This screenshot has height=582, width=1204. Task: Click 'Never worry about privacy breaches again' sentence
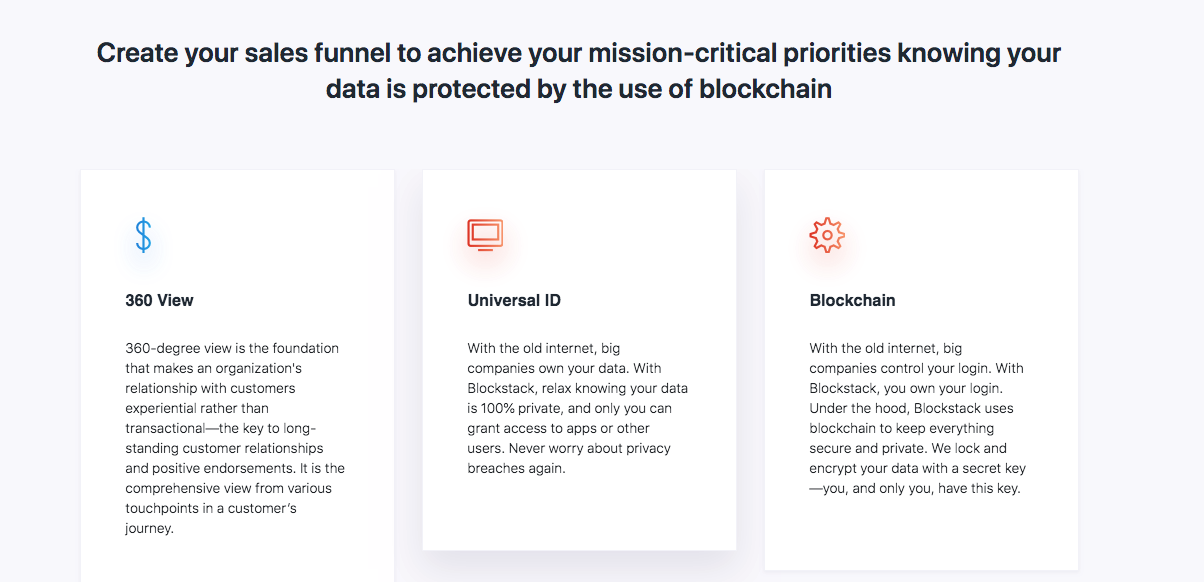[x=569, y=458]
